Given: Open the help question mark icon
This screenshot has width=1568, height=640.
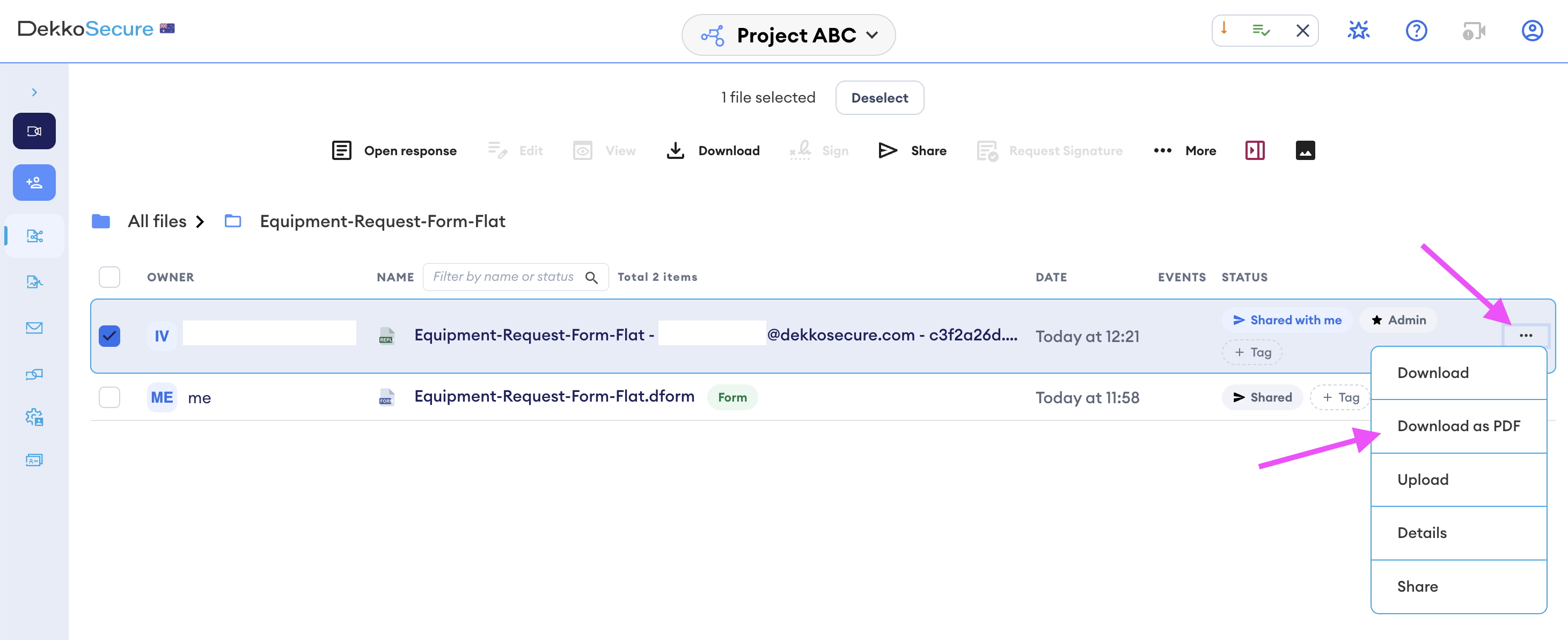Looking at the screenshot, I should click(1417, 31).
